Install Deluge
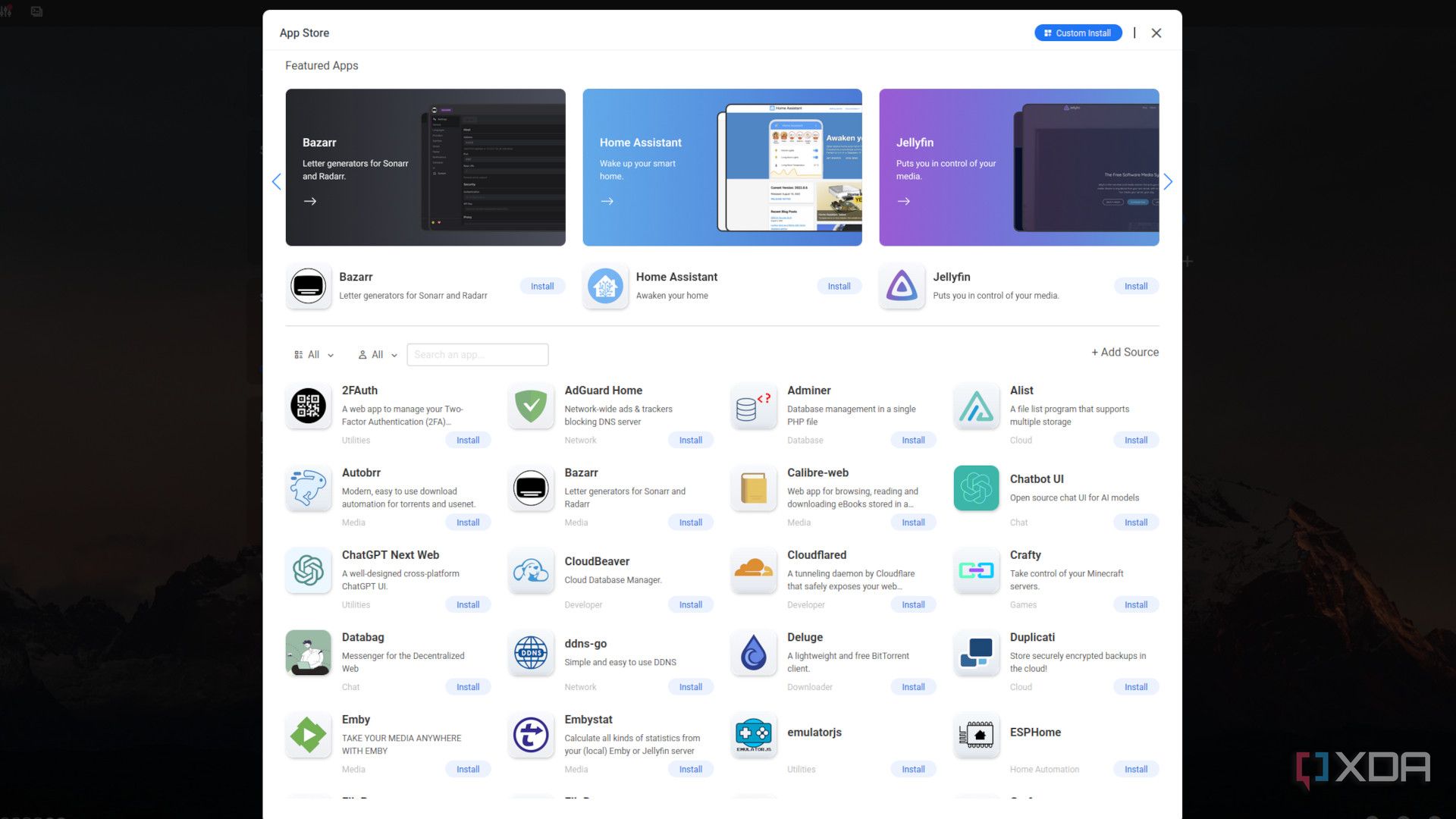 [913, 687]
